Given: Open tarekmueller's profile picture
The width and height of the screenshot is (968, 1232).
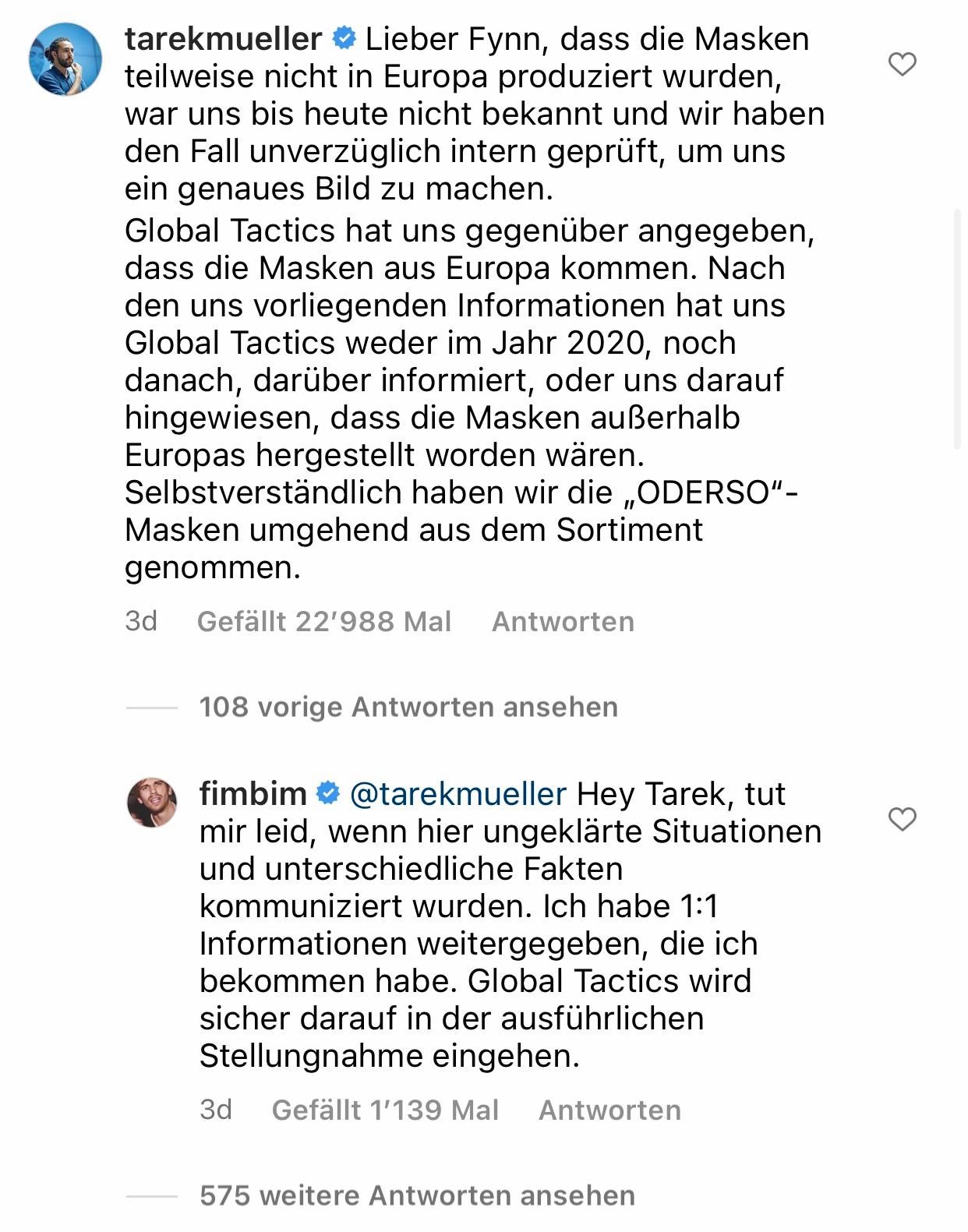Looking at the screenshot, I should (65, 58).
